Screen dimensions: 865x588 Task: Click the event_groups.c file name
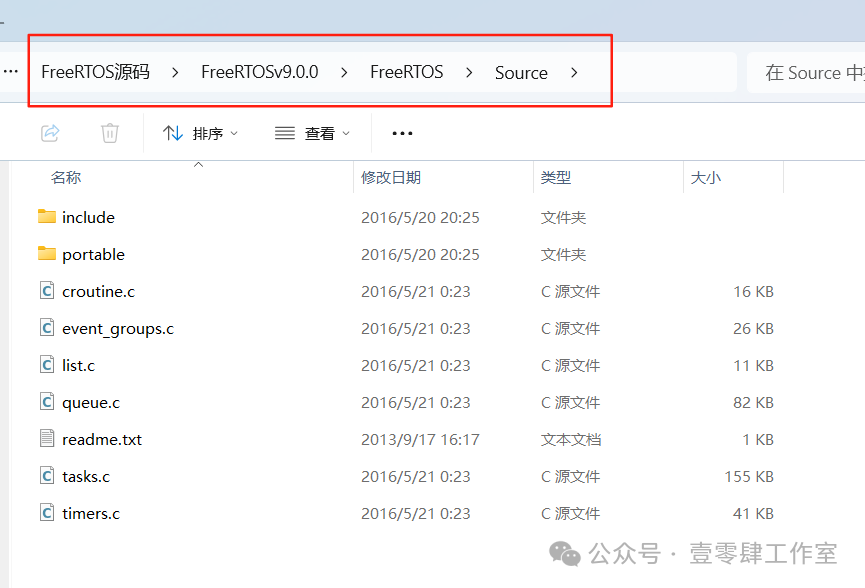coord(118,329)
